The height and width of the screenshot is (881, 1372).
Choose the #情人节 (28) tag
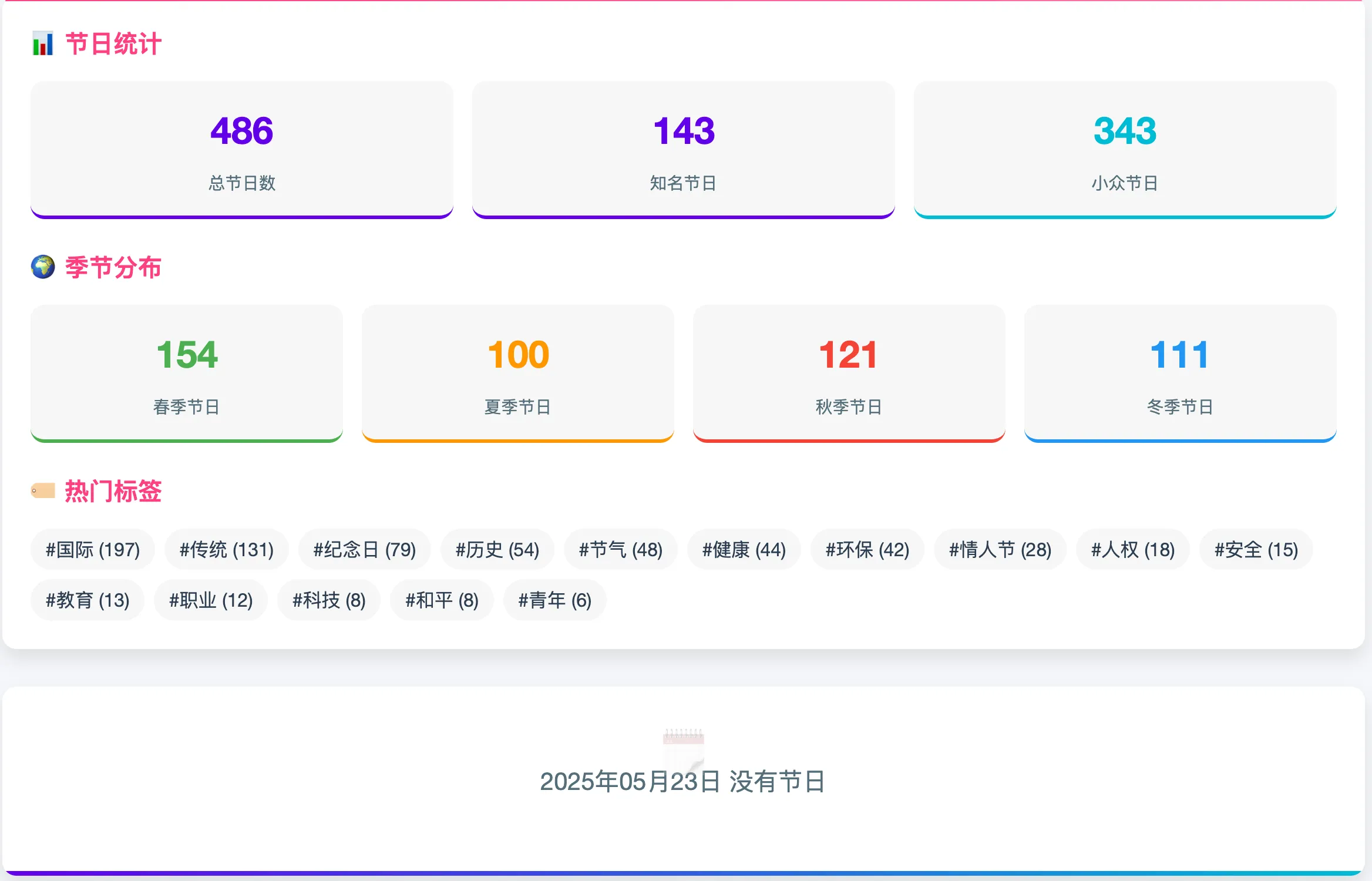click(1000, 550)
